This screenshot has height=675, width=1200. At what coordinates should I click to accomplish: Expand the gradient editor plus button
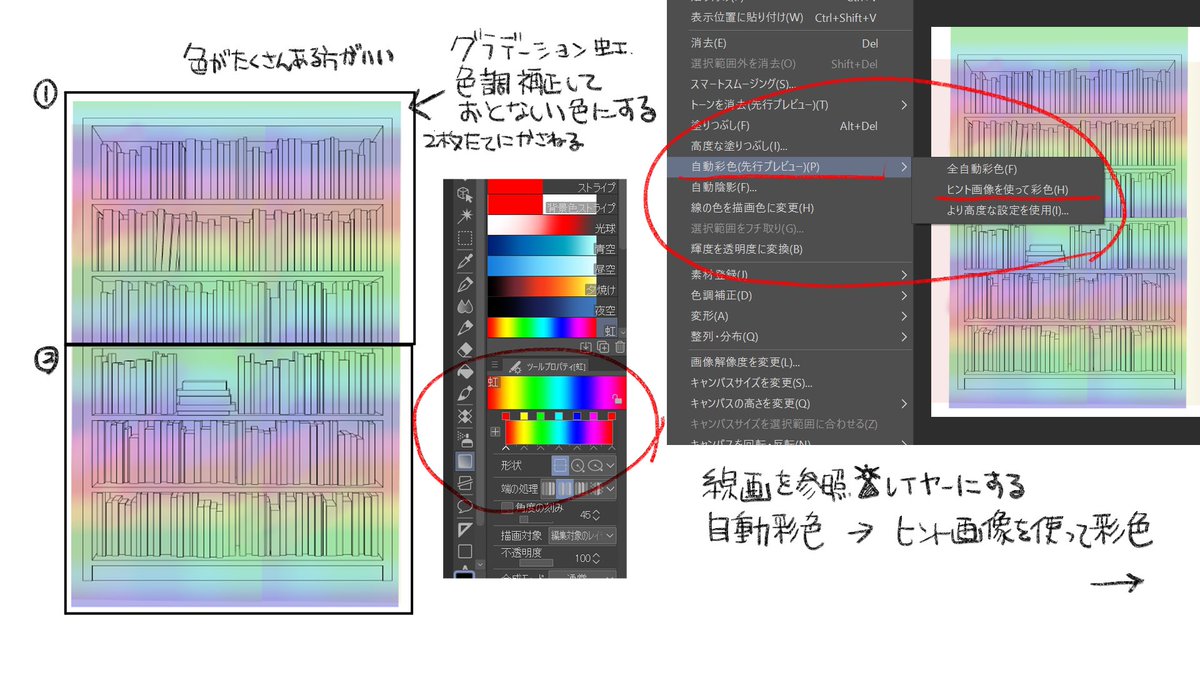(x=495, y=432)
